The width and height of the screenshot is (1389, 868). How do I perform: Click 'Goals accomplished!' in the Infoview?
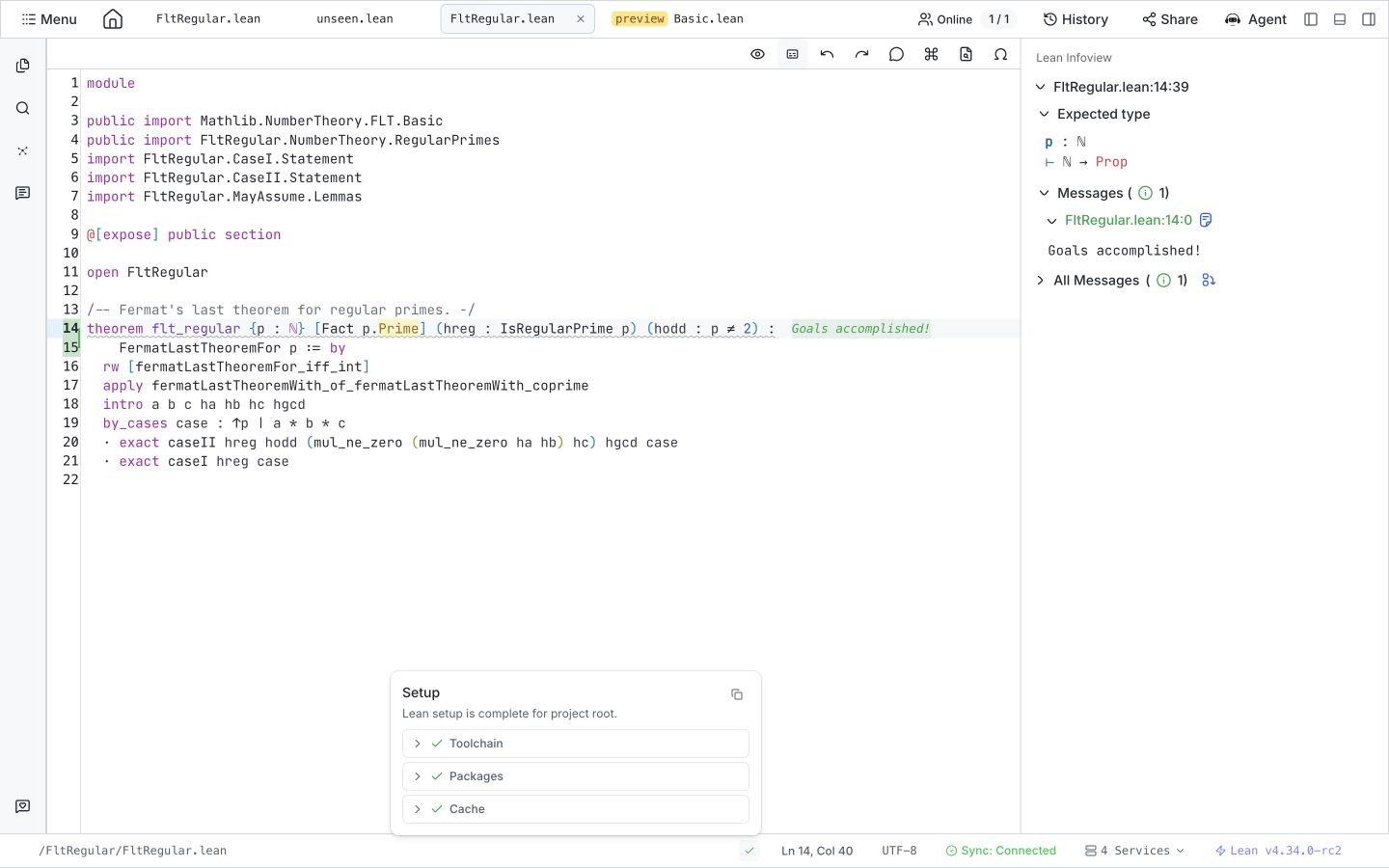pyautogui.click(x=1125, y=251)
